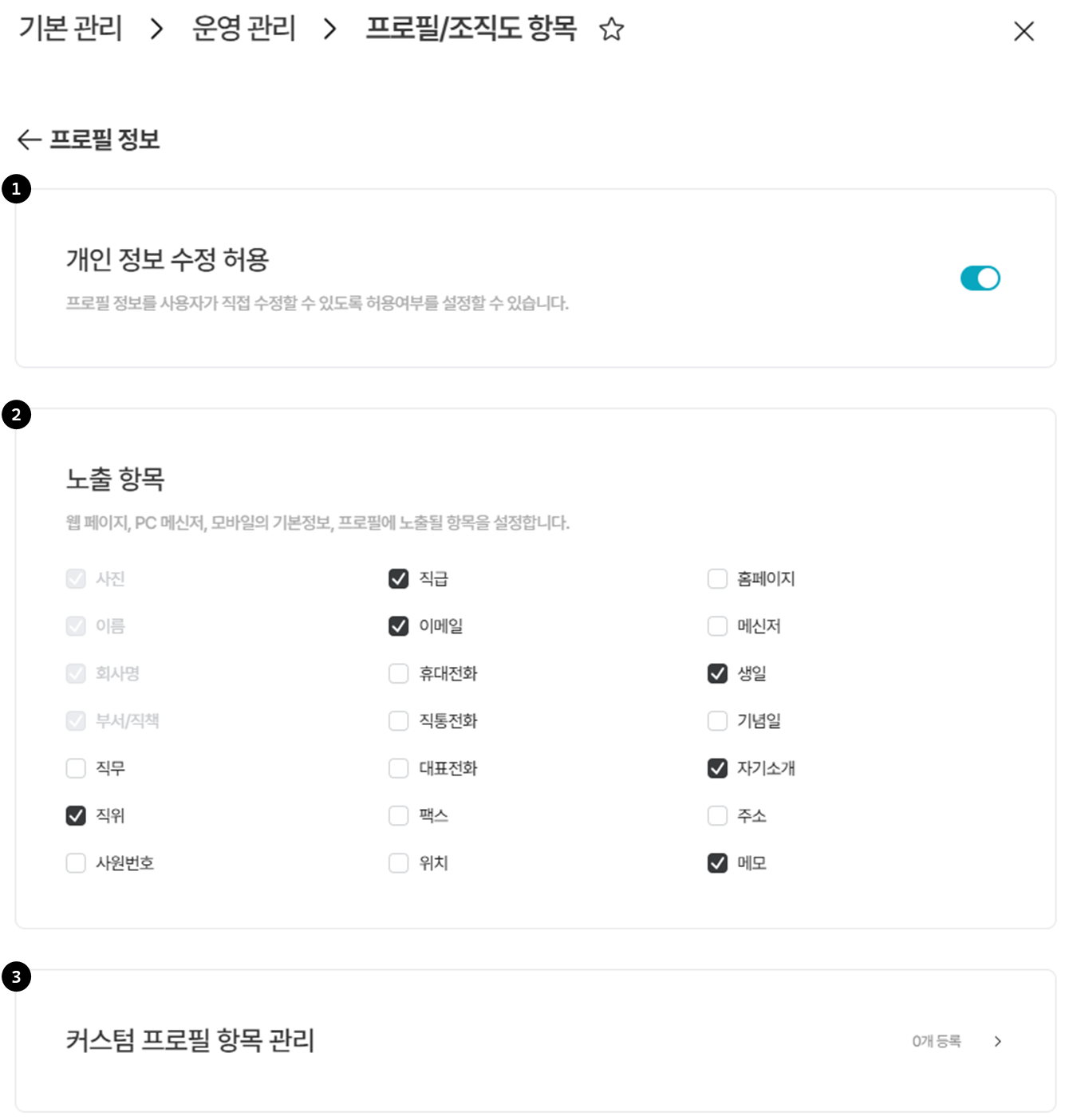Click the 커스텀 프로필 항목 관리 title
This screenshot has height=1120, width=1069.
pos(190,1040)
